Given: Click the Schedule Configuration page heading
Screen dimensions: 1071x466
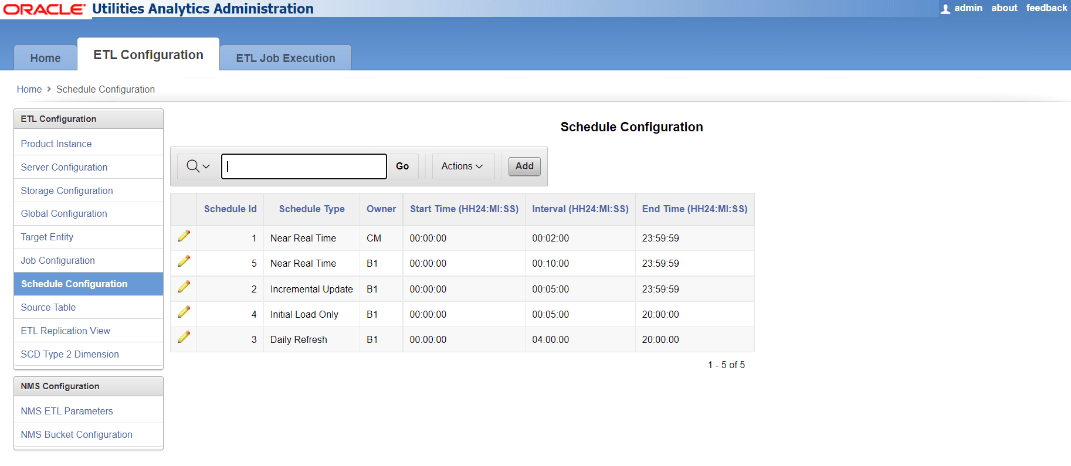Looking at the screenshot, I should click(632, 127).
